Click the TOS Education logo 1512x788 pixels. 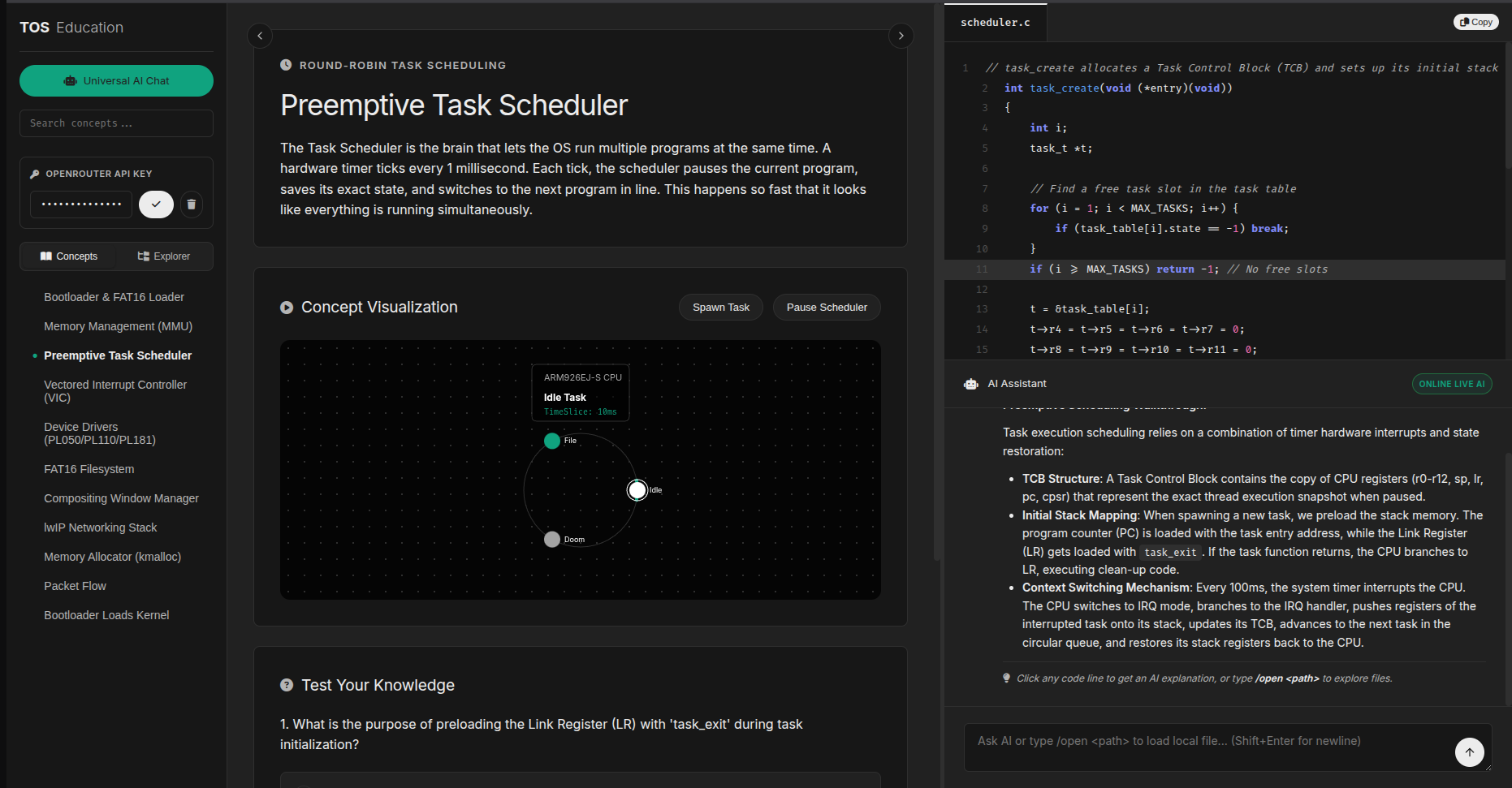pos(71,28)
